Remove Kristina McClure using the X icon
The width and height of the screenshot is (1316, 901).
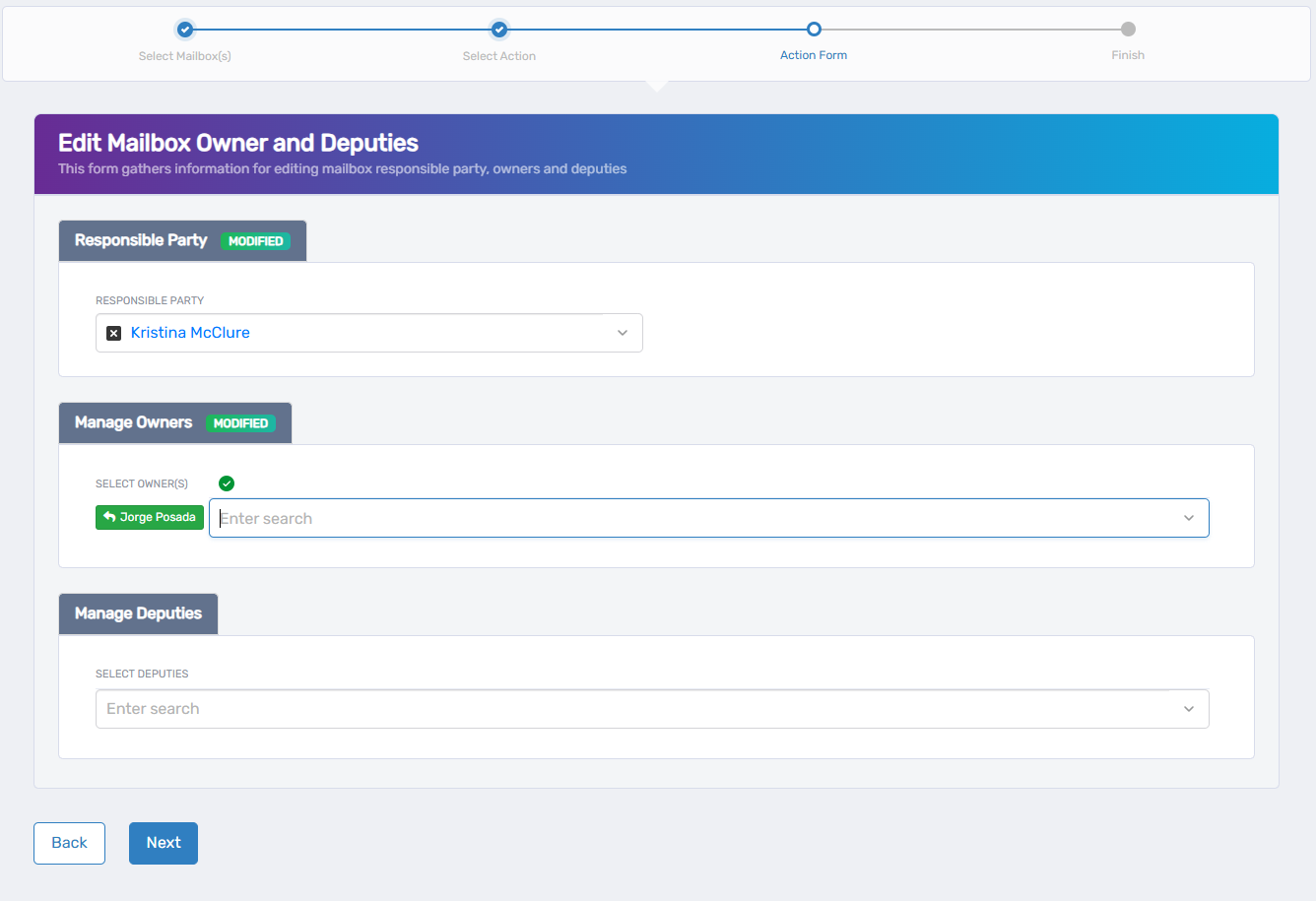pos(113,333)
